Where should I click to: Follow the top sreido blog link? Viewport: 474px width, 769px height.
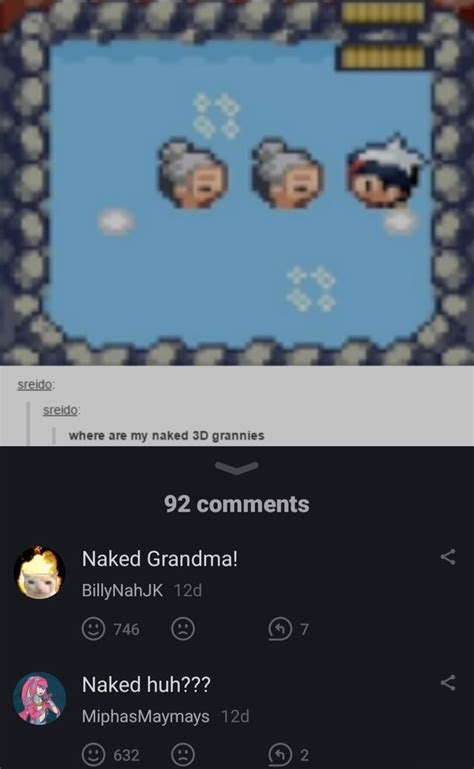click(34, 384)
